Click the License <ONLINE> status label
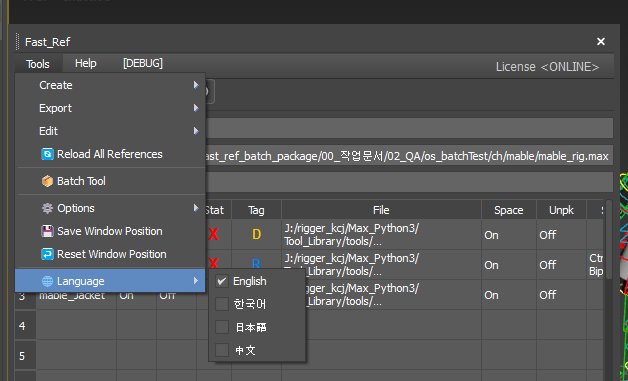The height and width of the screenshot is (381, 628). [547, 67]
